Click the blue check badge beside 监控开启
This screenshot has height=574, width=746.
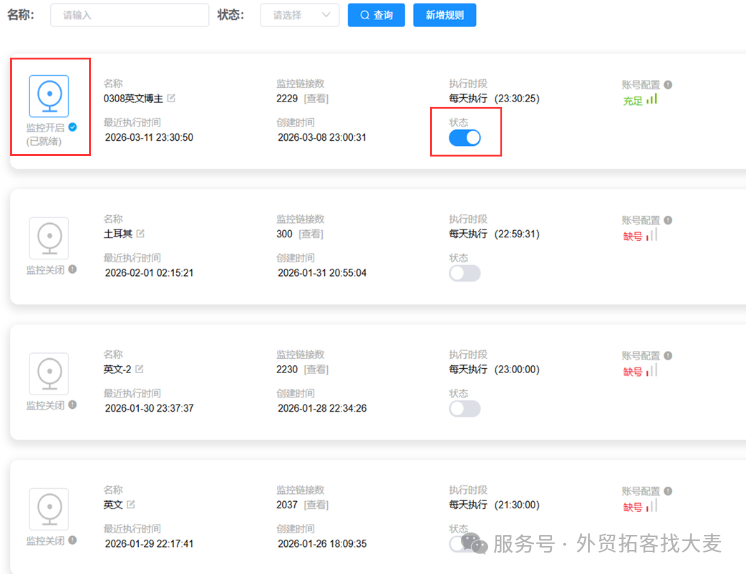coord(73,127)
